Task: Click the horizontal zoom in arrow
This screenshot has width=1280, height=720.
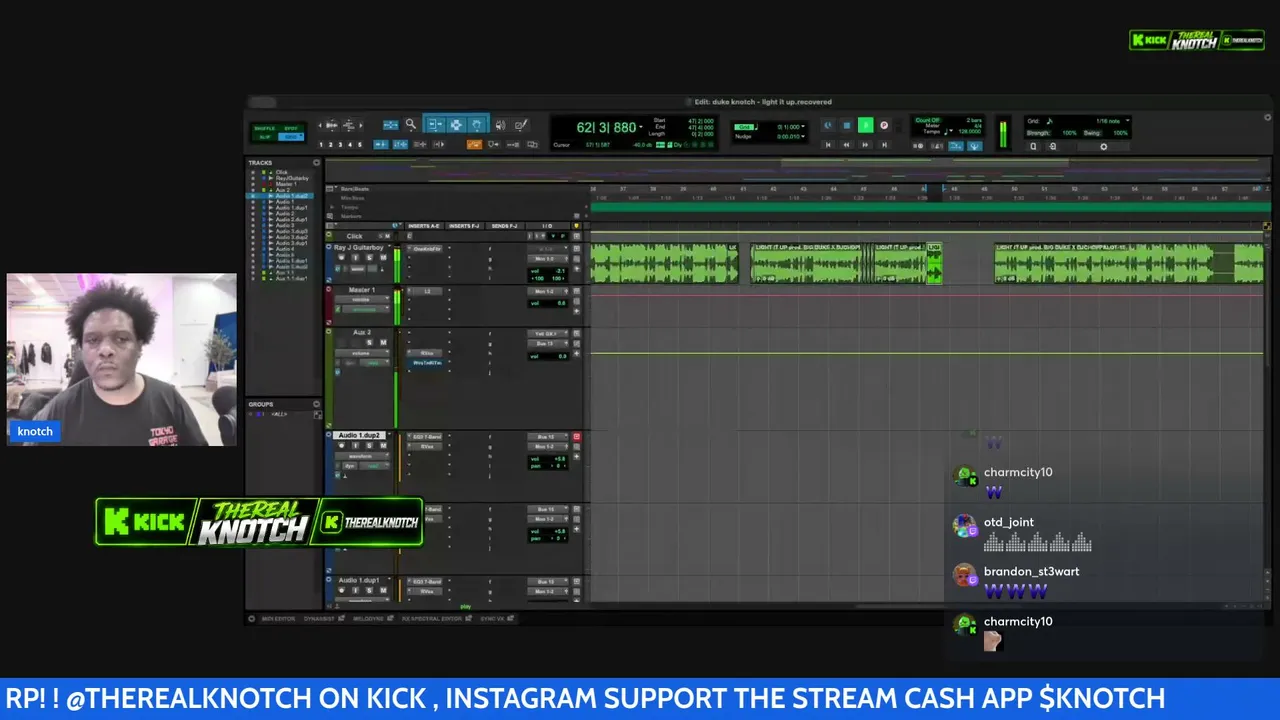Action: (x=361, y=125)
